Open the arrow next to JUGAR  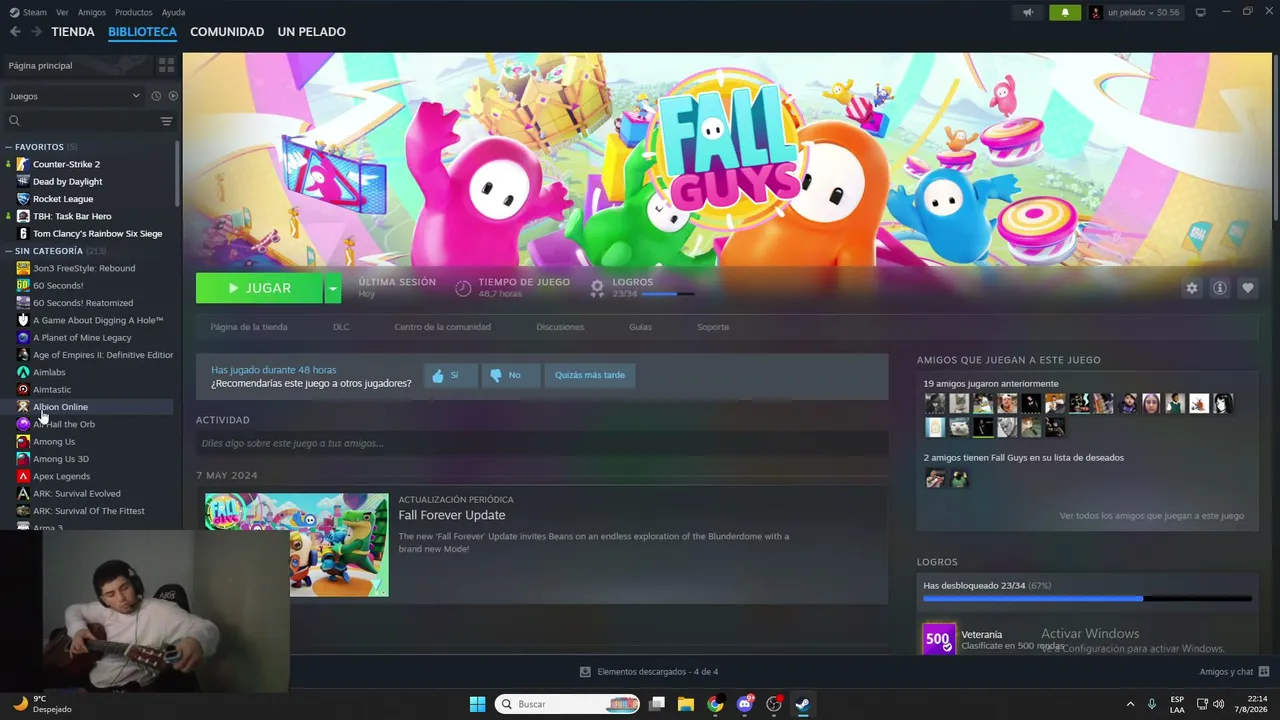point(333,288)
